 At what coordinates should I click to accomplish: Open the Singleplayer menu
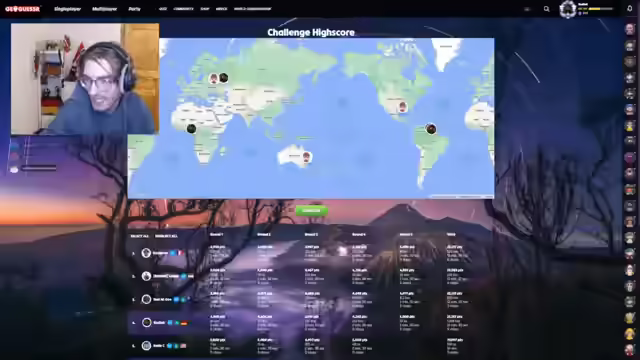click(x=67, y=9)
